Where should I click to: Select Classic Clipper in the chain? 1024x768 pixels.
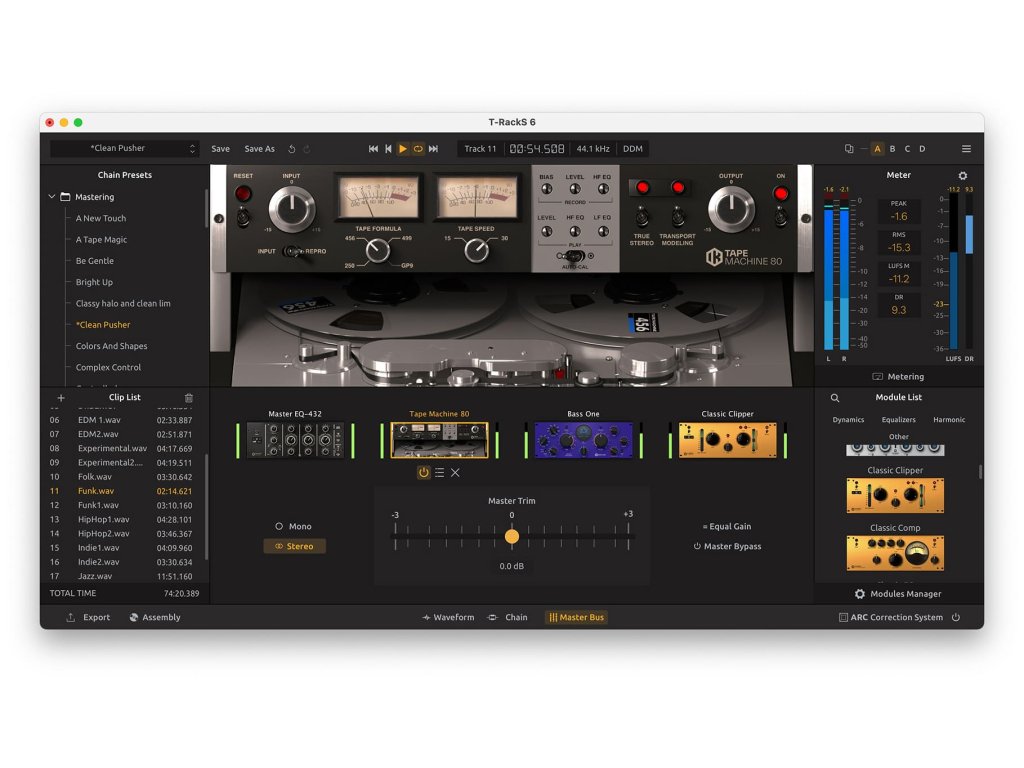click(x=728, y=440)
